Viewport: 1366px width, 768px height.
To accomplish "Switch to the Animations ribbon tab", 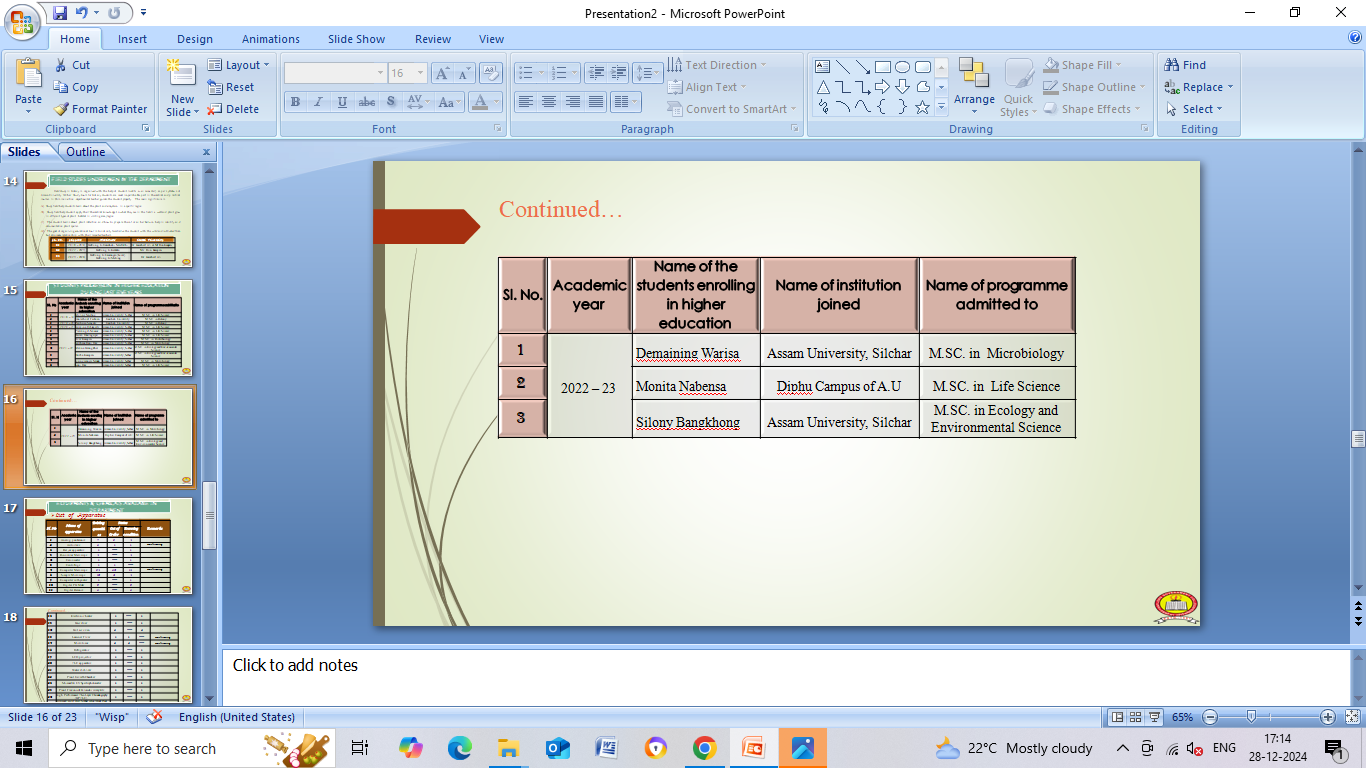I will coord(270,39).
